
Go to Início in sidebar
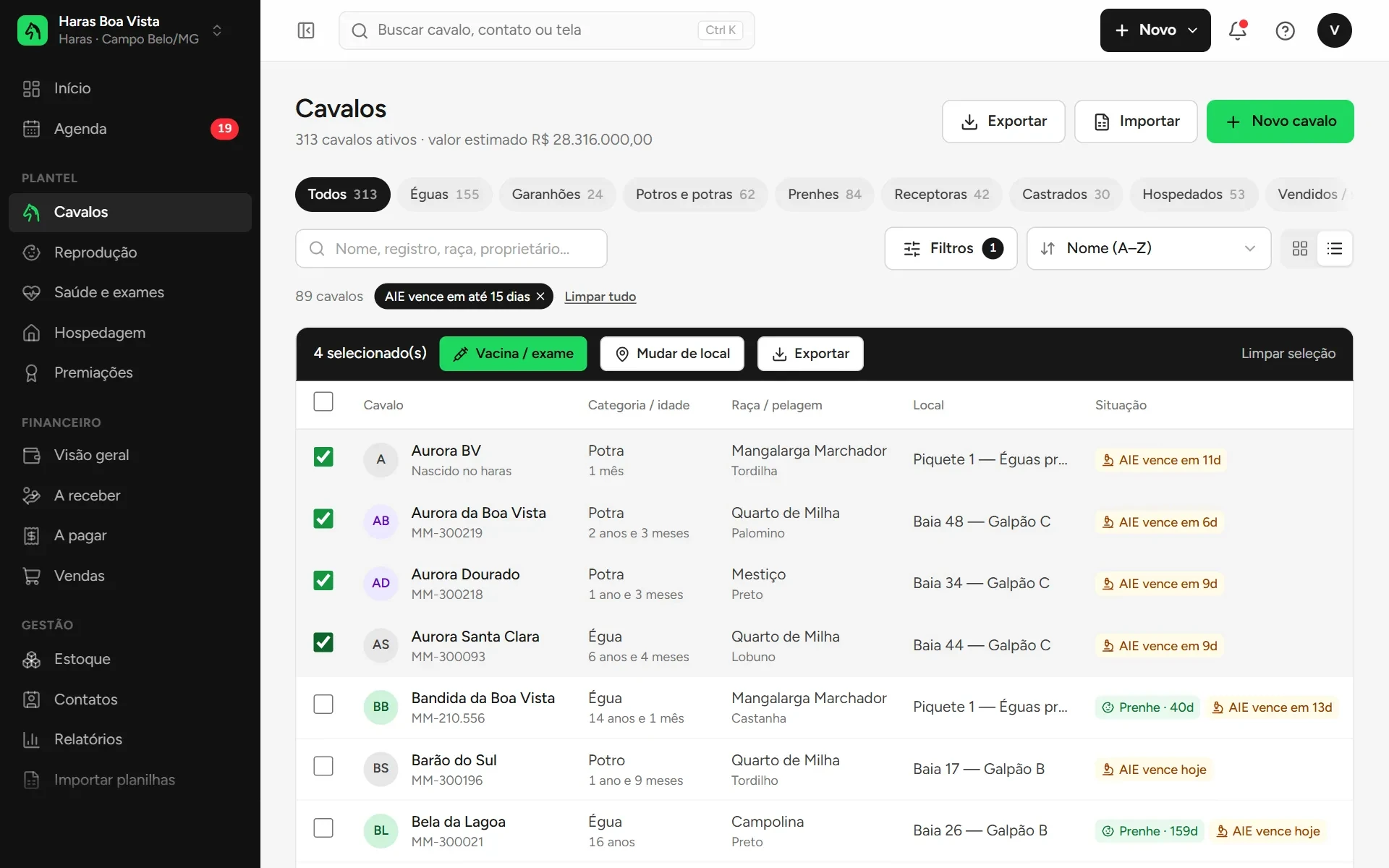[130, 88]
